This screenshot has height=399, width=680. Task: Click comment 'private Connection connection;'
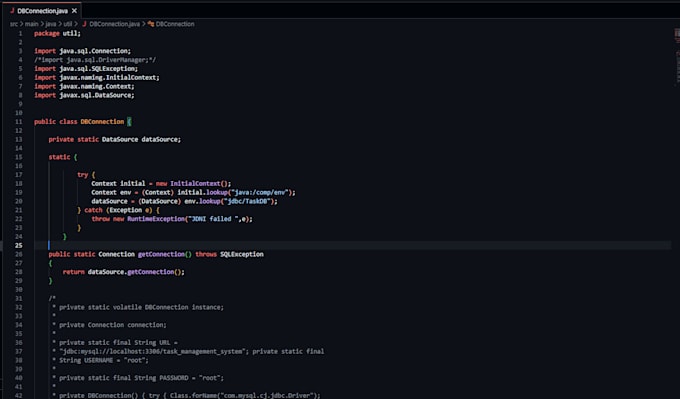[x=113, y=325]
